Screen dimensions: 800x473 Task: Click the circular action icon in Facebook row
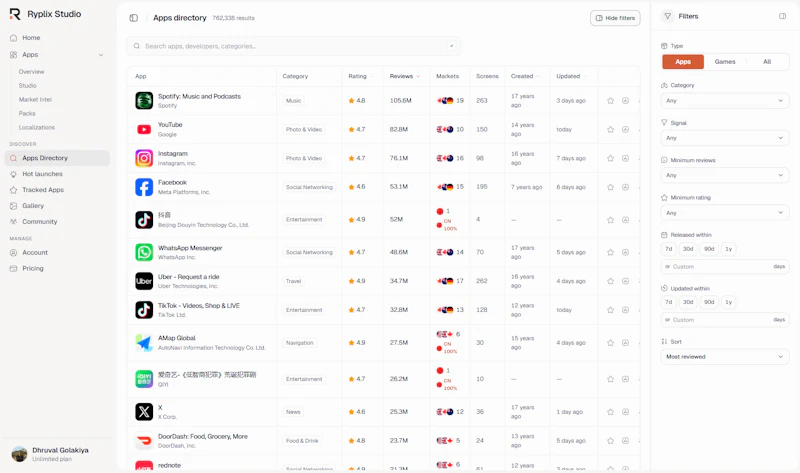point(626,187)
